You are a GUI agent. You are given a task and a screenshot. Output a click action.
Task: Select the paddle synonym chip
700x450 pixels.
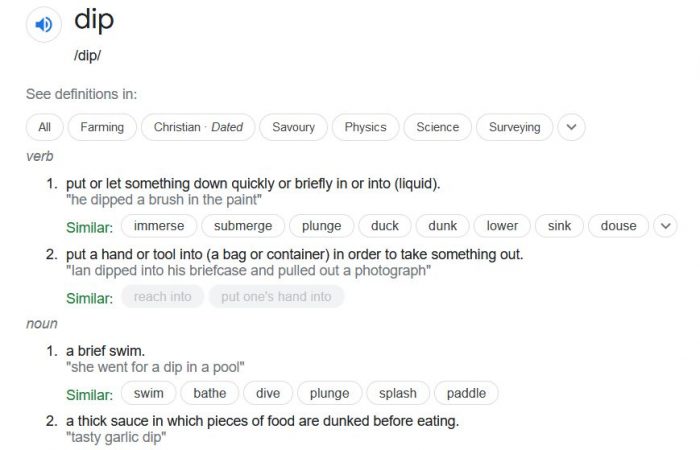click(466, 393)
